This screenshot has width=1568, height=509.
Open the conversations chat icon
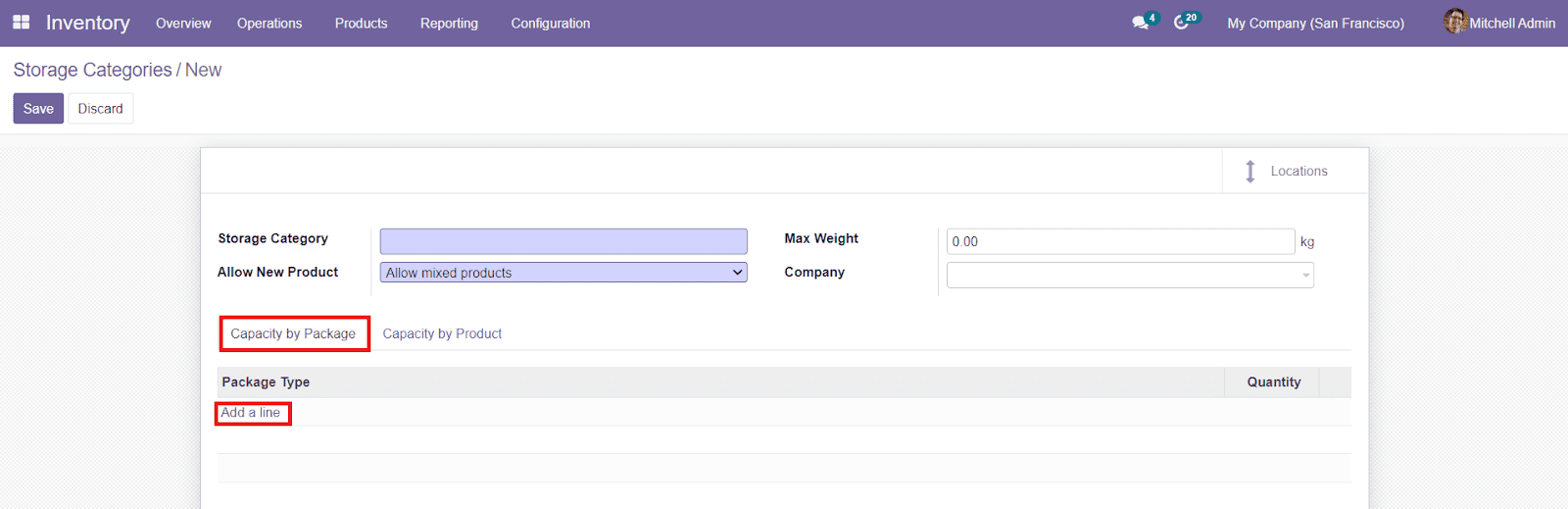[1142, 22]
